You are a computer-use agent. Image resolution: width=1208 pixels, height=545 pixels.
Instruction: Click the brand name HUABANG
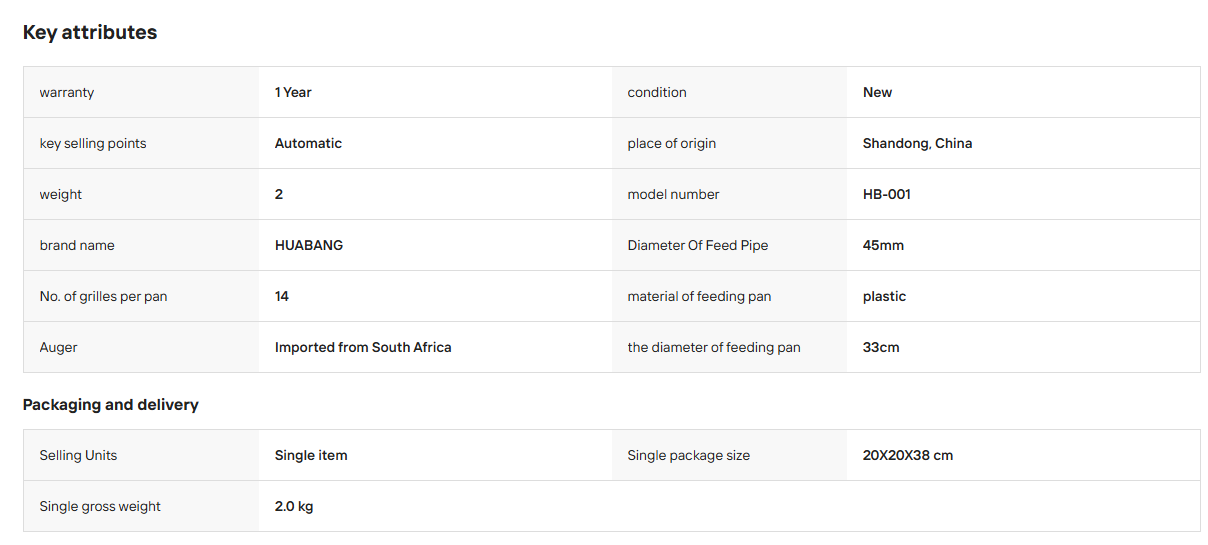coord(309,245)
